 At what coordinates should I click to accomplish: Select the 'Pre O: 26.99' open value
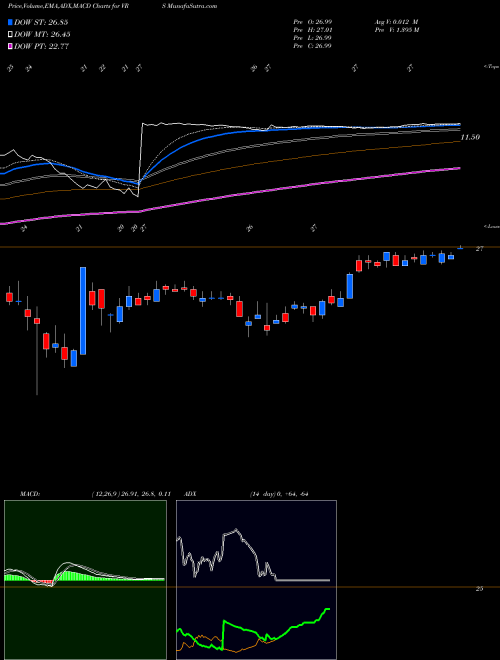312,22
